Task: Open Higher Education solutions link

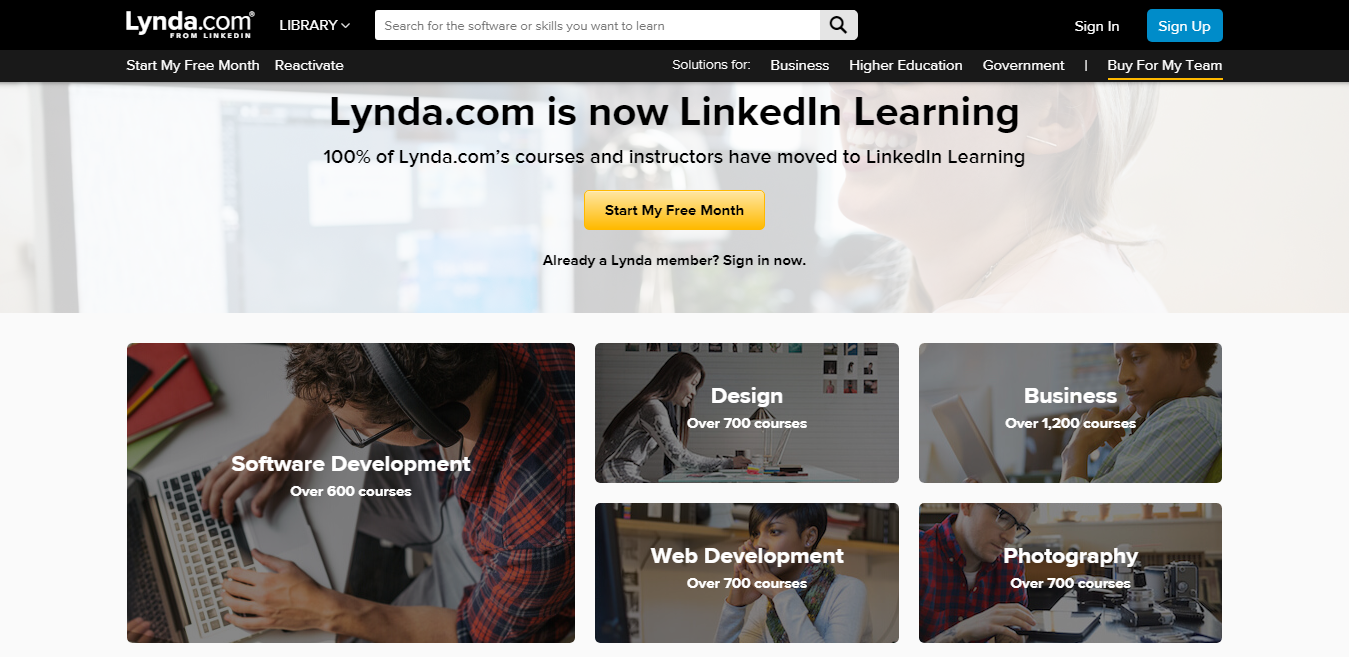Action: [906, 65]
